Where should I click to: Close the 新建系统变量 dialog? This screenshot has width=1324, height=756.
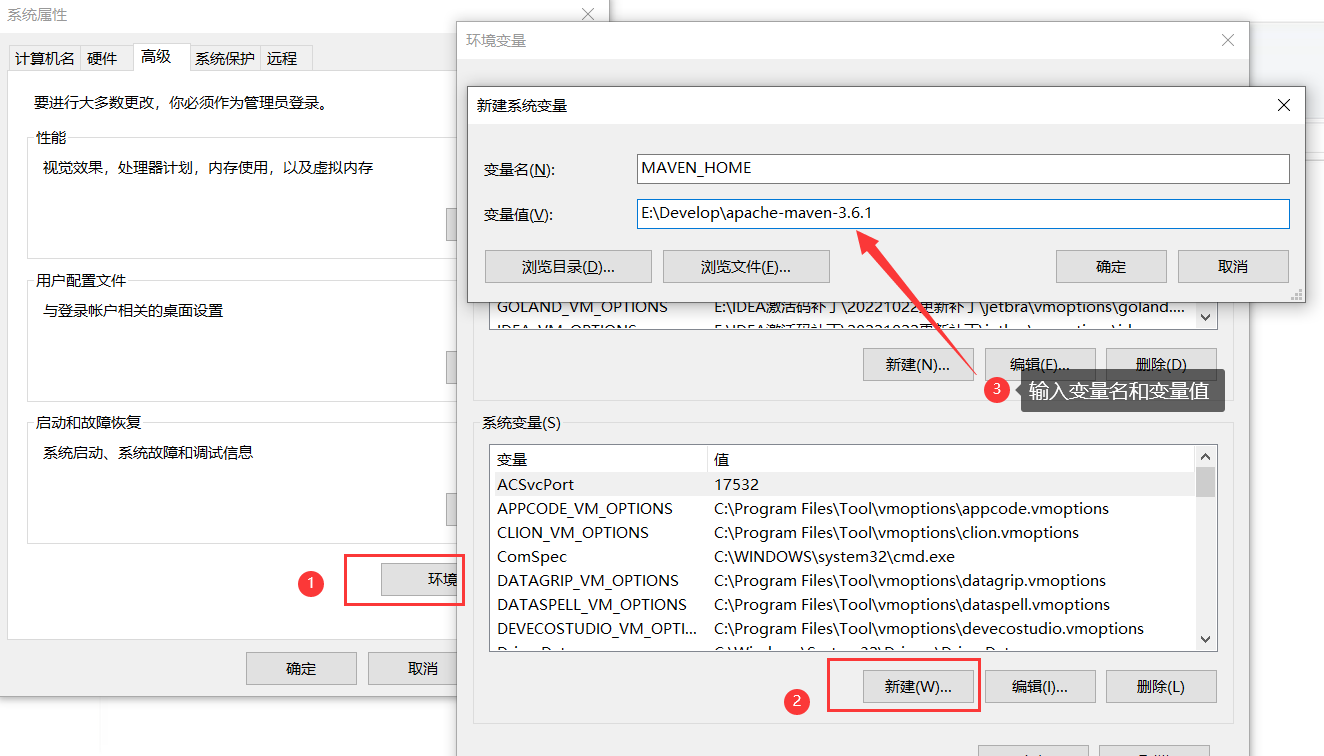[1284, 105]
